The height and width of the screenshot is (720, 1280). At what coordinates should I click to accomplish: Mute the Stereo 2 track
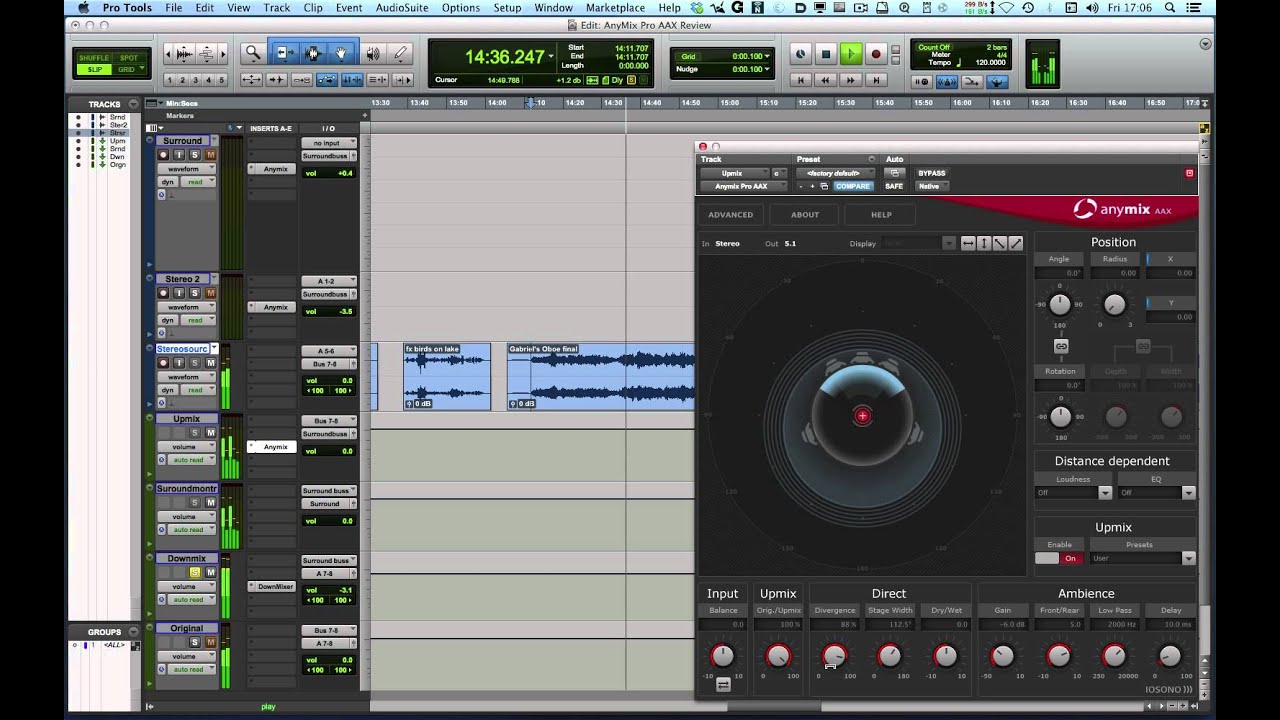(210, 293)
